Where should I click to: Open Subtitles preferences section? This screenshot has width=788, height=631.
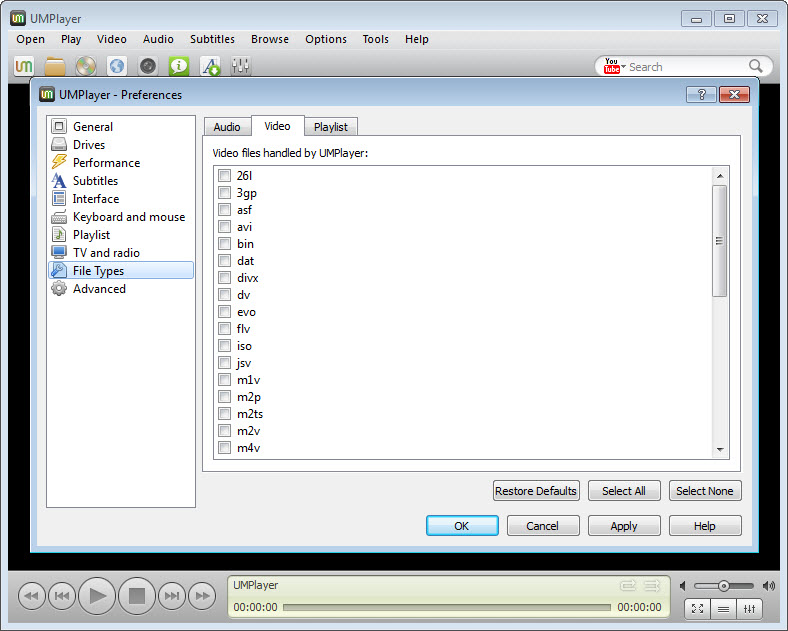[121, 181]
